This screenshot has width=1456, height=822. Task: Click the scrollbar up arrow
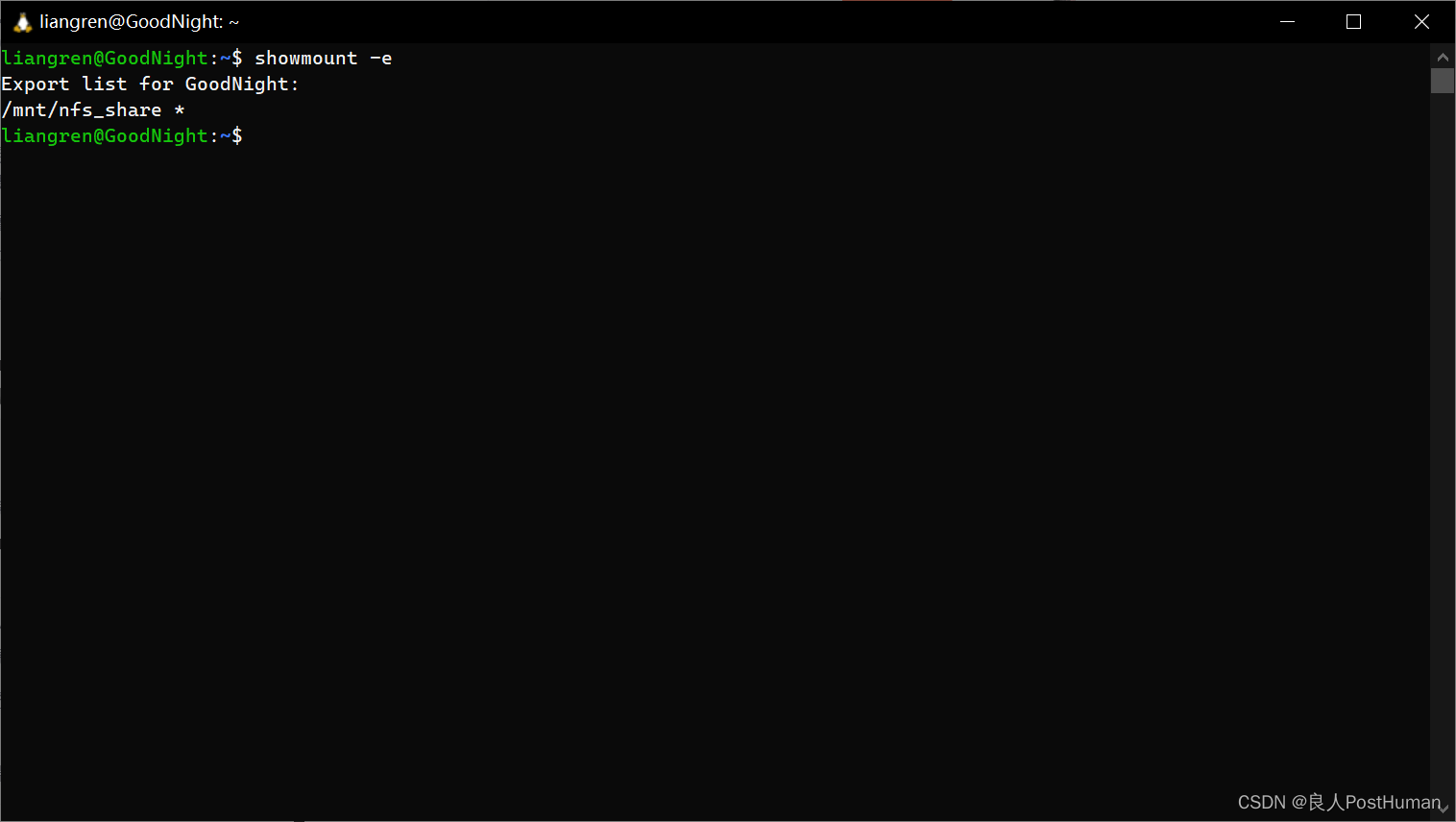click(1443, 57)
